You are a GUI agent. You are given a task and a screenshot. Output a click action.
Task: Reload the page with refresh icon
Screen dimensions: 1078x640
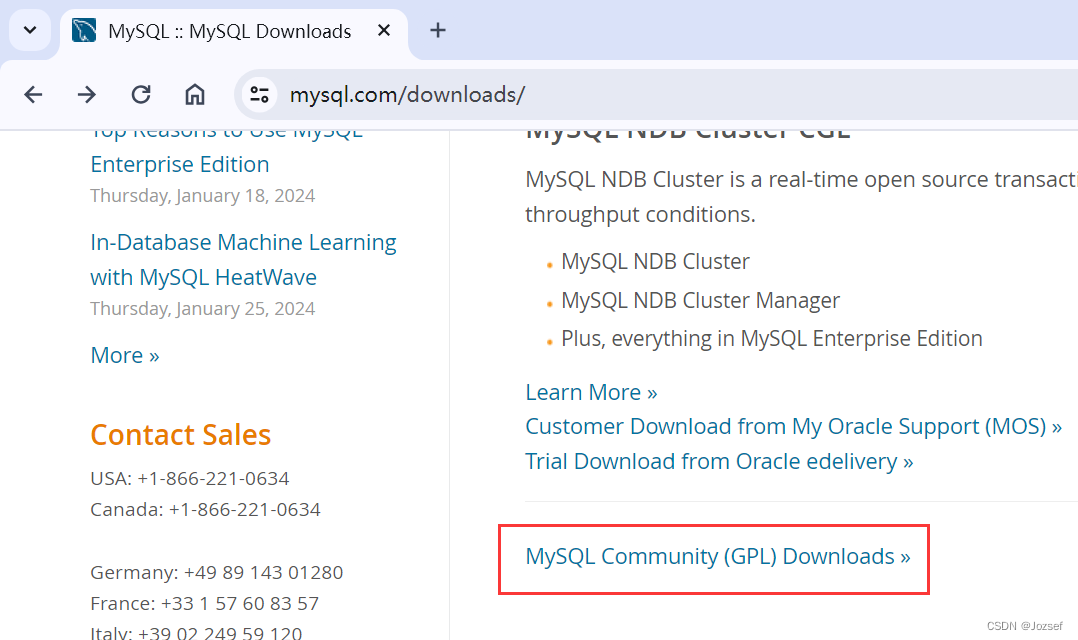(x=141, y=94)
